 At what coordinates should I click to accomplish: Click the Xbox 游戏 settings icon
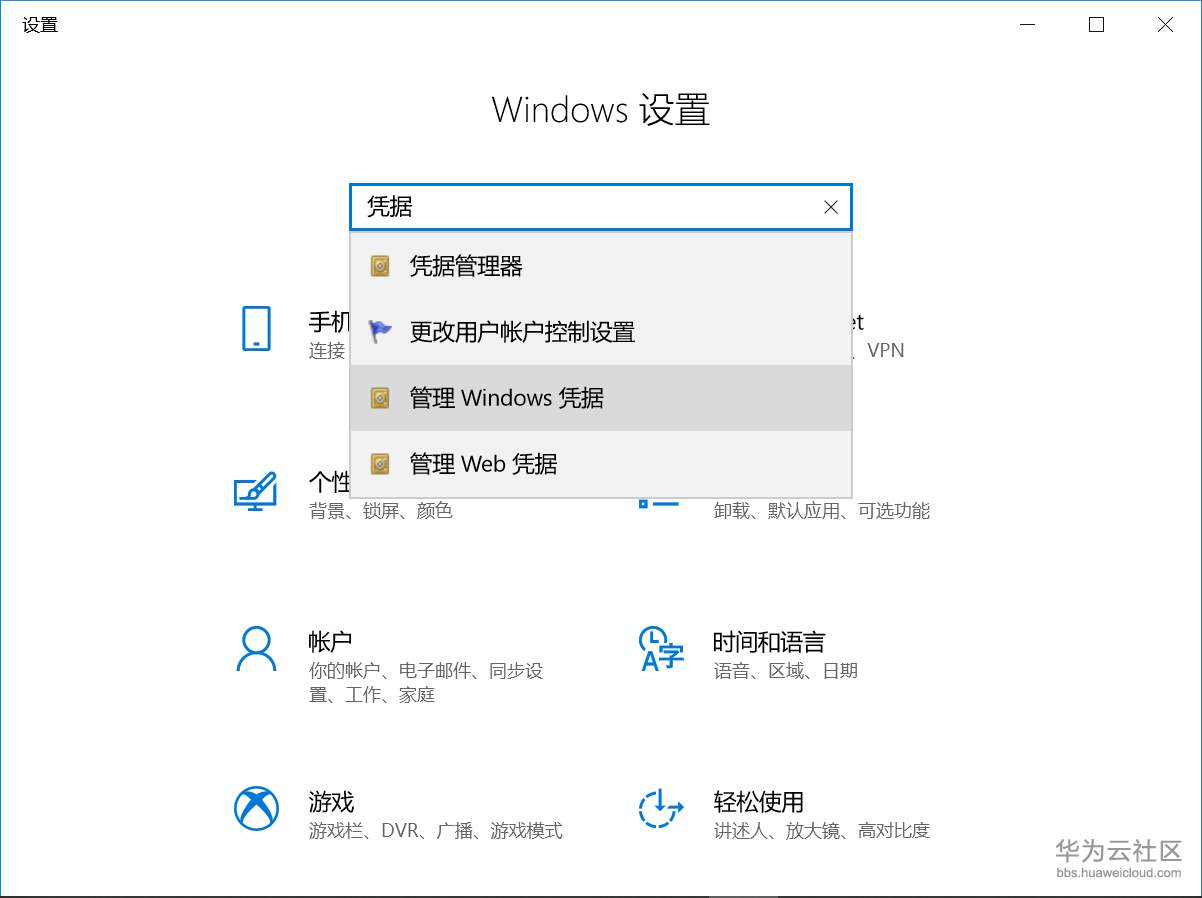257,810
